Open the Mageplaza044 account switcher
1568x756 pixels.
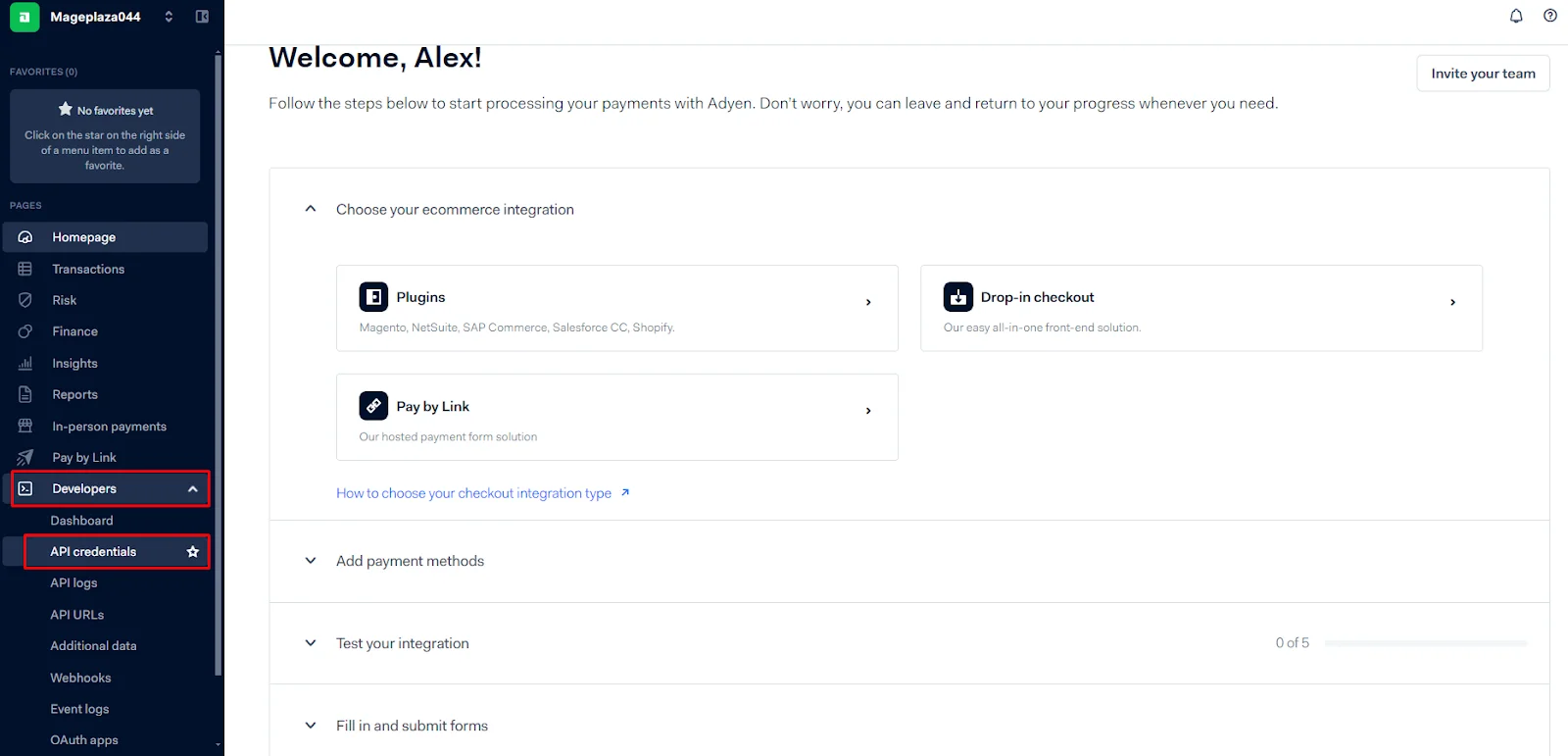click(x=169, y=17)
